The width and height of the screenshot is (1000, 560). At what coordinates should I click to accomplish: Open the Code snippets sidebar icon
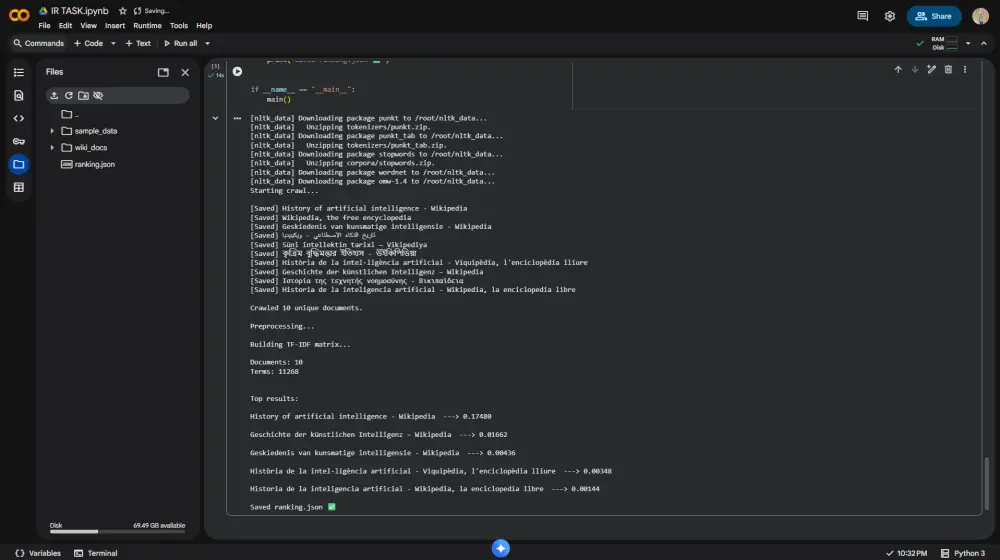pyautogui.click(x=18, y=118)
